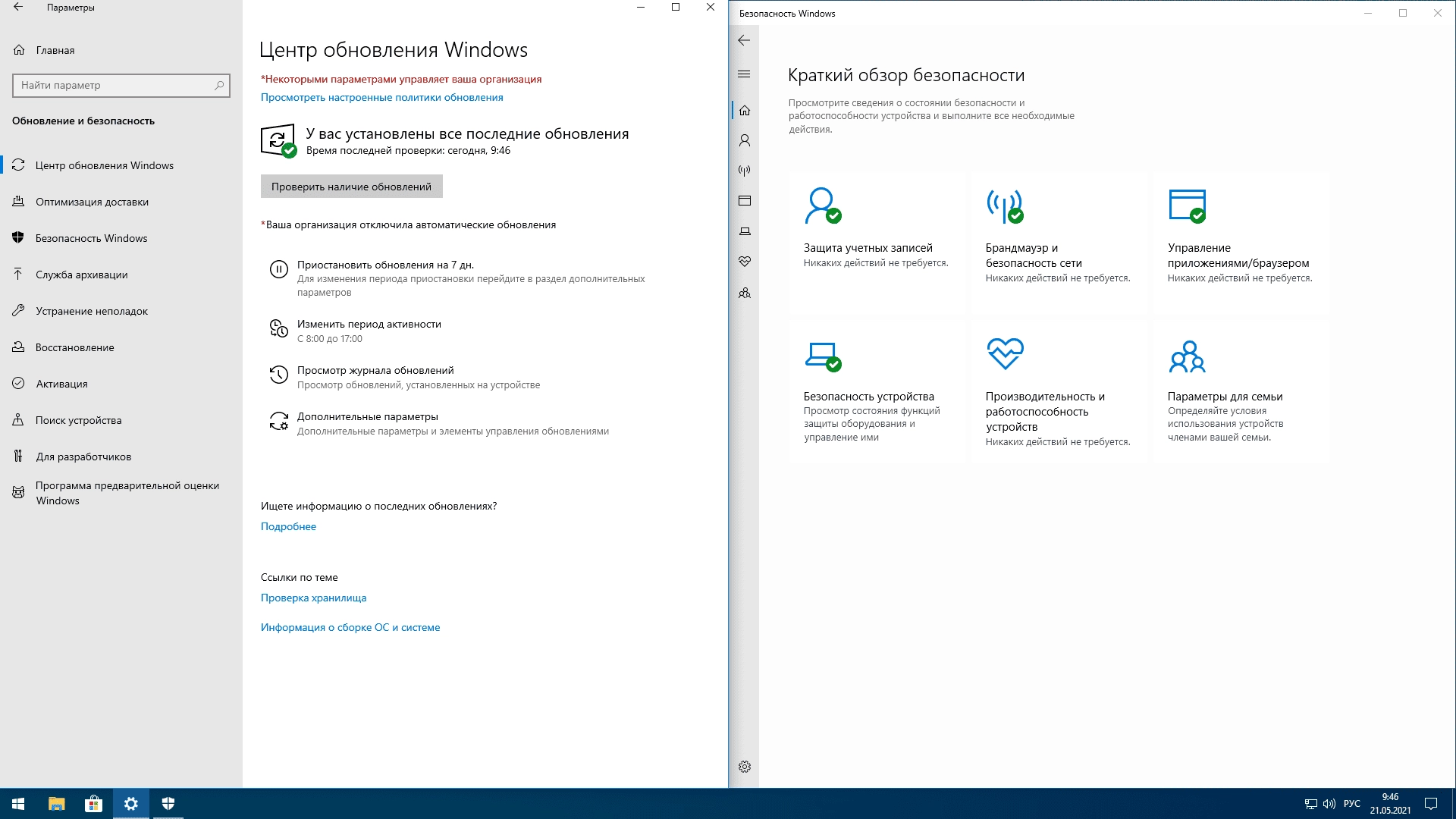The width and height of the screenshot is (1456, 819).
Task: Select the device performance heart sidebar icon
Action: (x=745, y=262)
